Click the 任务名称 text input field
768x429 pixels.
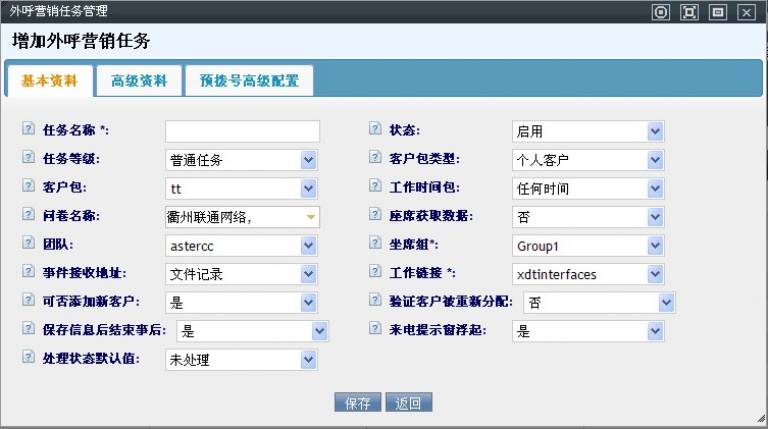click(242, 131)
